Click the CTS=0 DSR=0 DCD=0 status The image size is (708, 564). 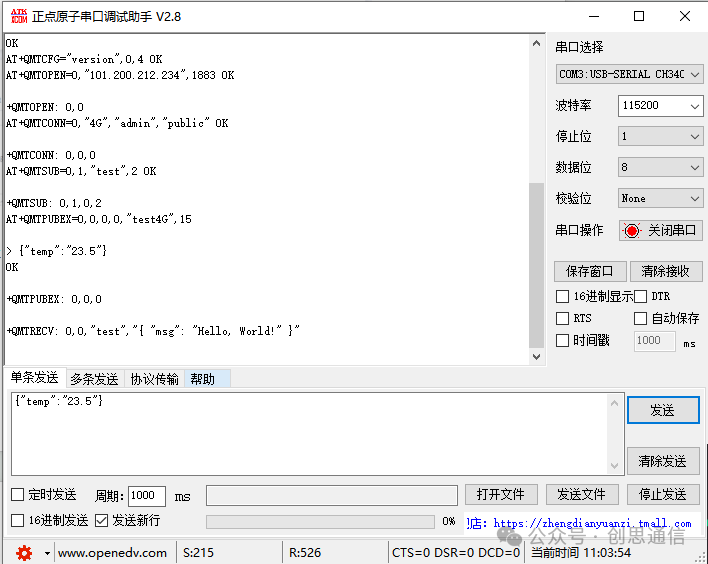point(456,553)
